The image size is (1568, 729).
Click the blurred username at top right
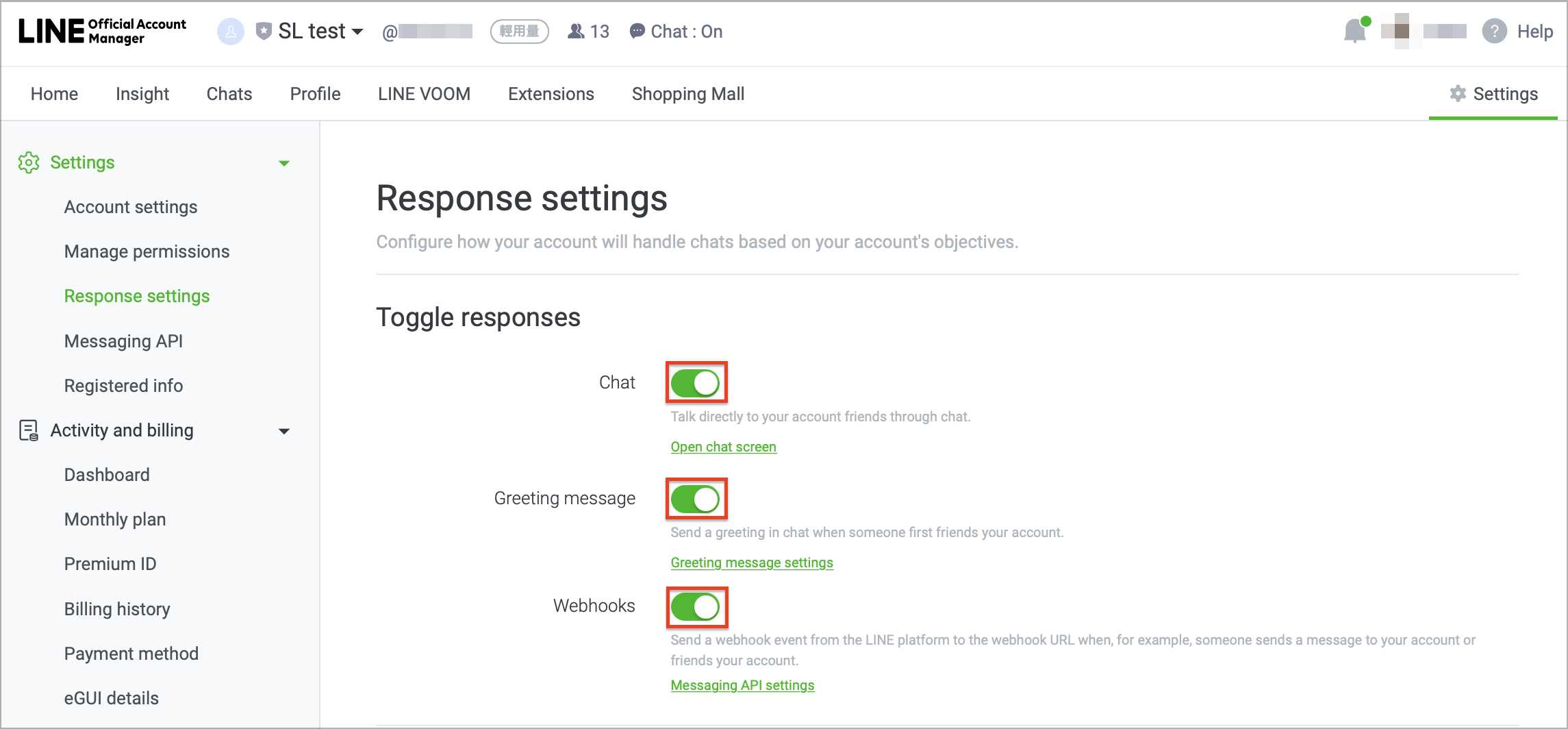[1445, 31]
